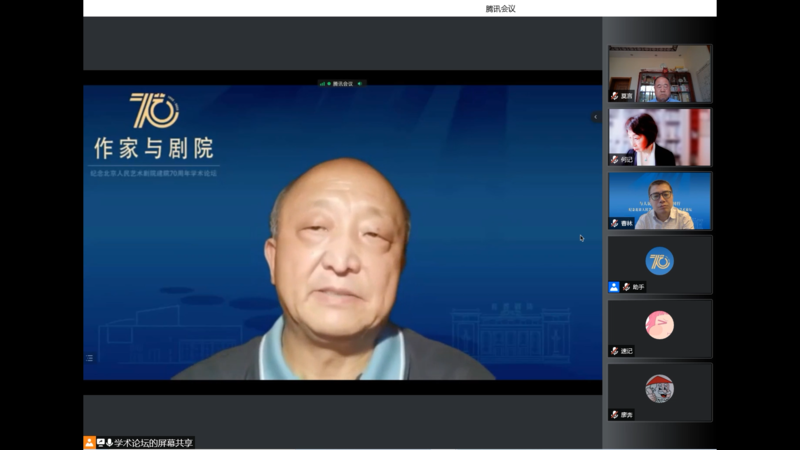Collapse the participant sidebar with the arrow
The height and width of the screenshot is (450, 800).
(x=596, y=117)
